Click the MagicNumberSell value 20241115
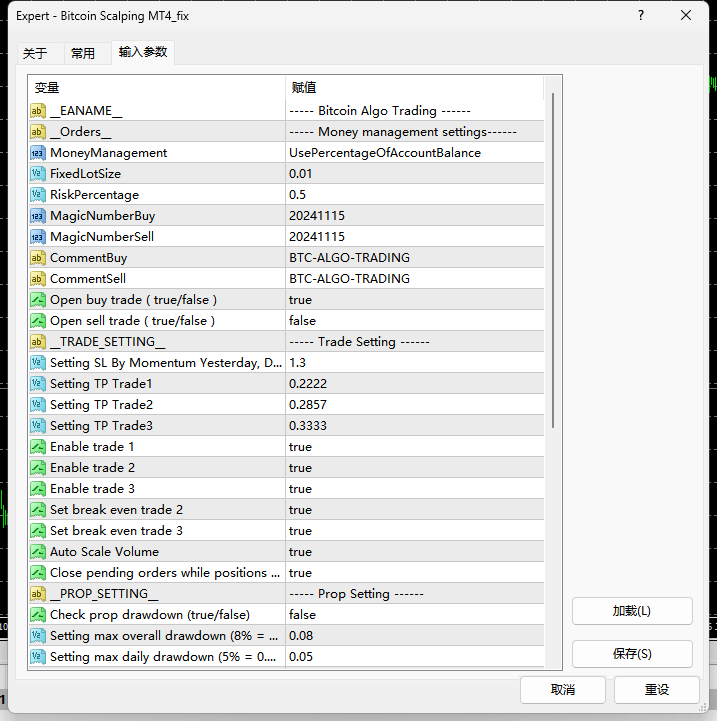Screen dimensions: 717x721 click(317, 237)
